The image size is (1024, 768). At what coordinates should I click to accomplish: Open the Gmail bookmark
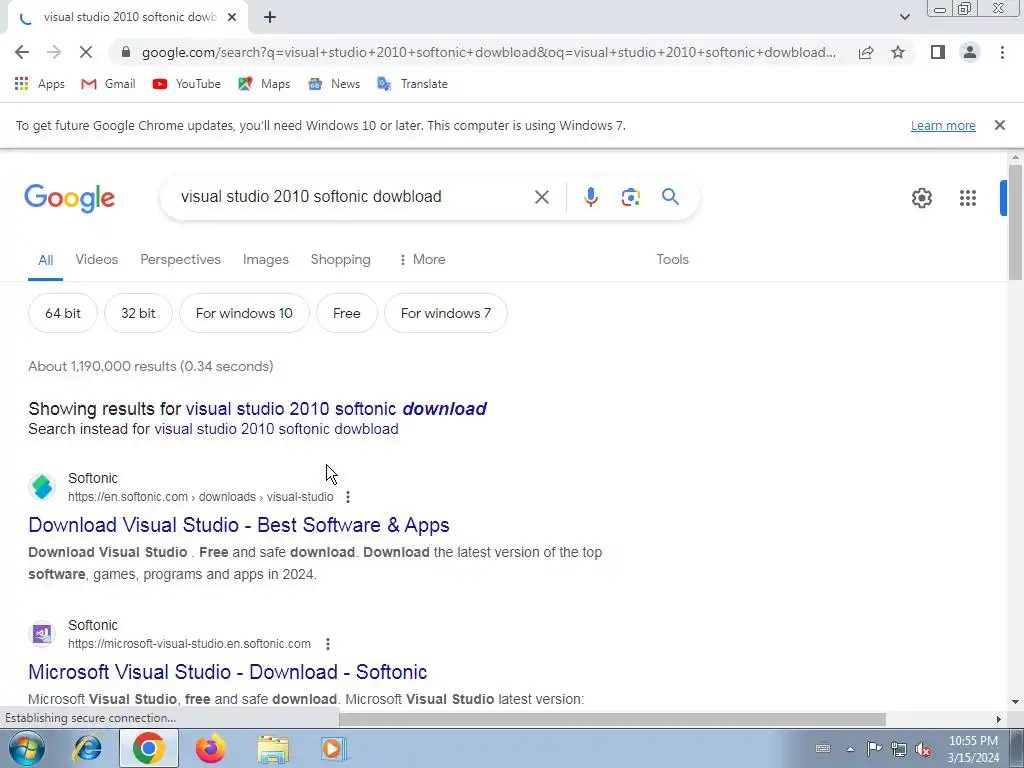tap(108, 84)
